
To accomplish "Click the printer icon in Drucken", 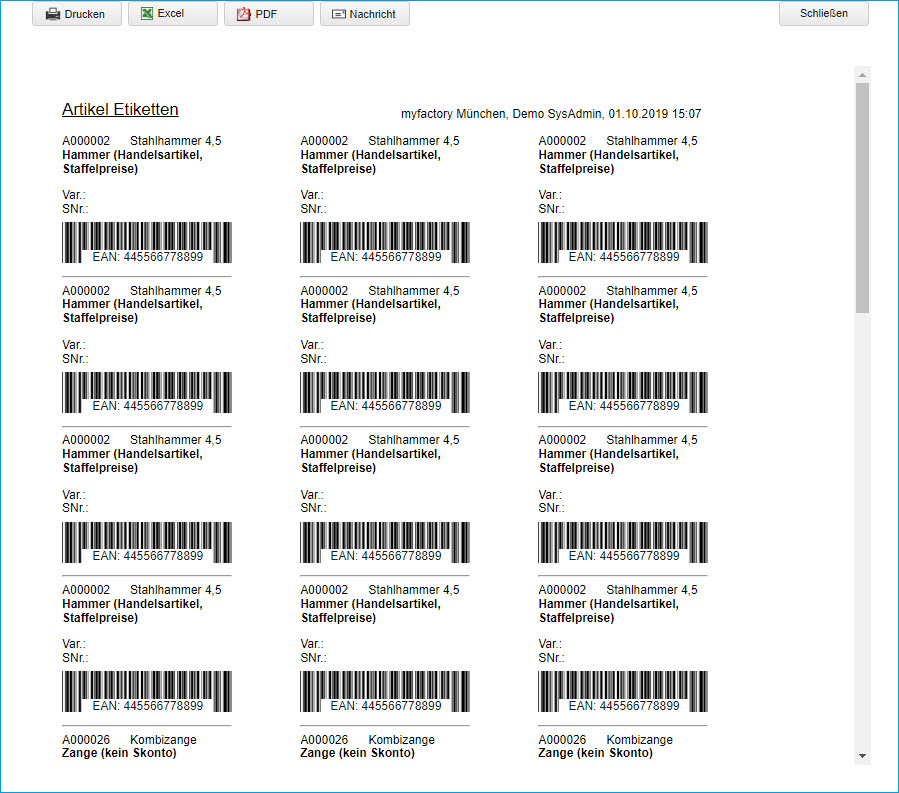I will [53, 14].
